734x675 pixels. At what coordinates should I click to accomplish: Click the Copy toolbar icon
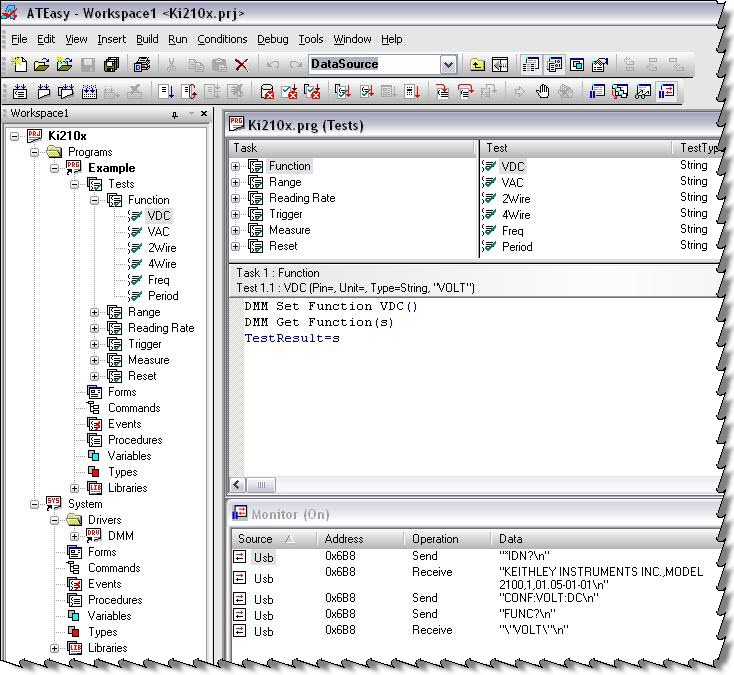pyautogui.click(x=195, y=65)
